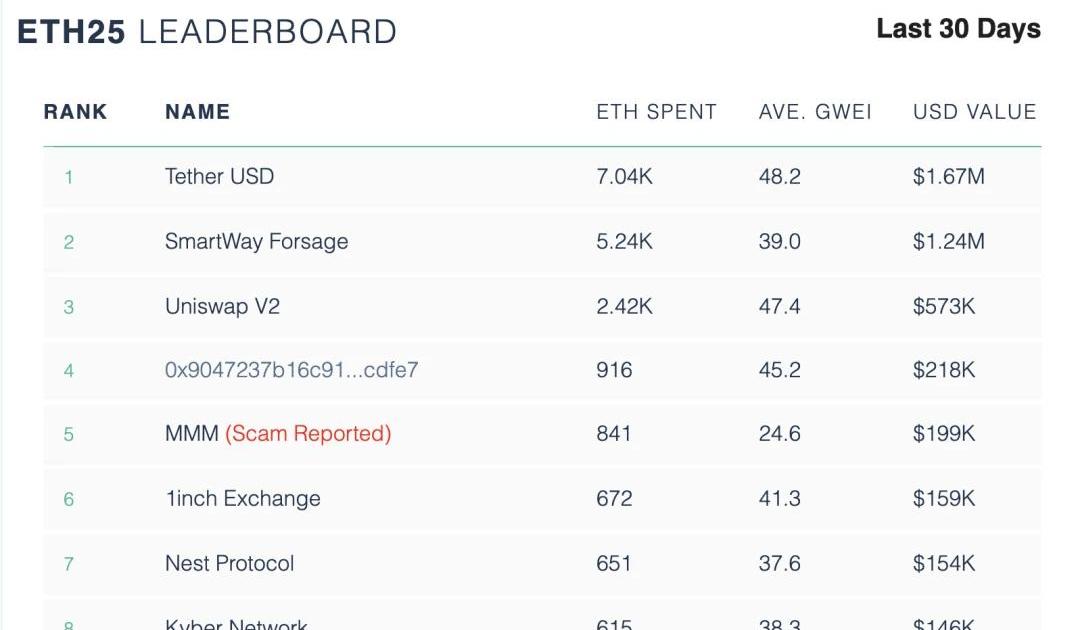Sort by ETH SPENT column header

coord(656,112)
